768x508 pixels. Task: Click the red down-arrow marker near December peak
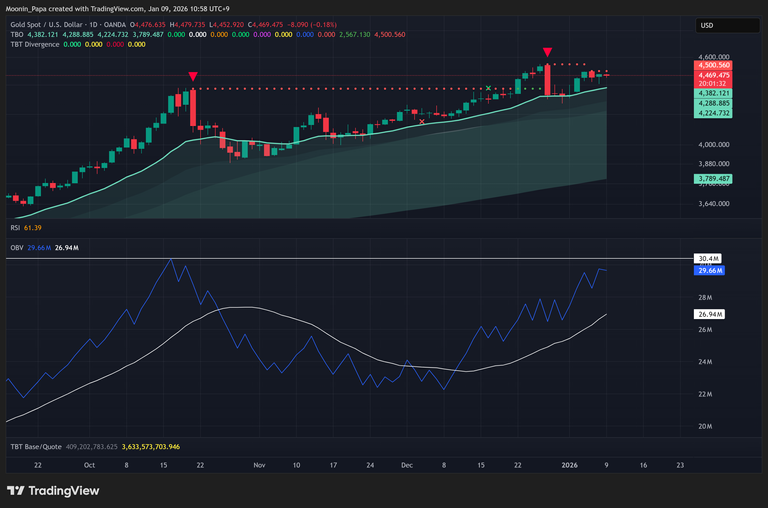pos(547,52)
